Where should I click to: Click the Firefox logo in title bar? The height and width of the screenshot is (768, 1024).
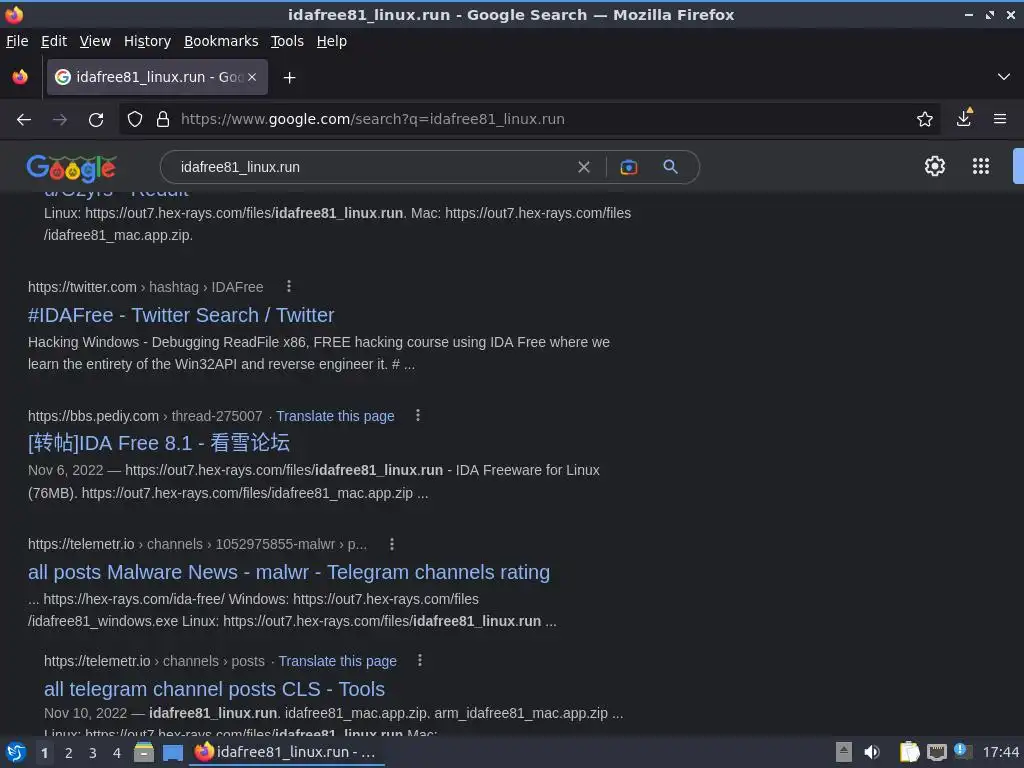pyautogui.click(x=14, y=14)
